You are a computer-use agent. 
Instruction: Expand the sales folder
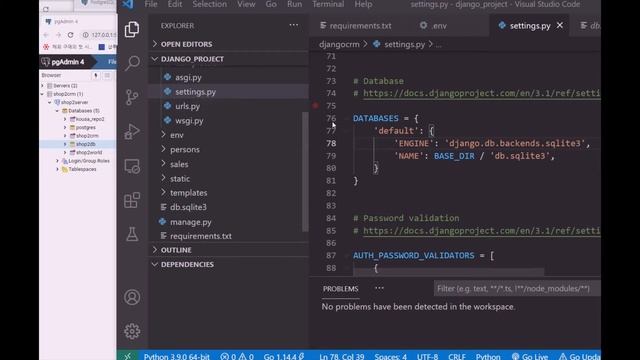pyautogui.click(x=179, y=164)
